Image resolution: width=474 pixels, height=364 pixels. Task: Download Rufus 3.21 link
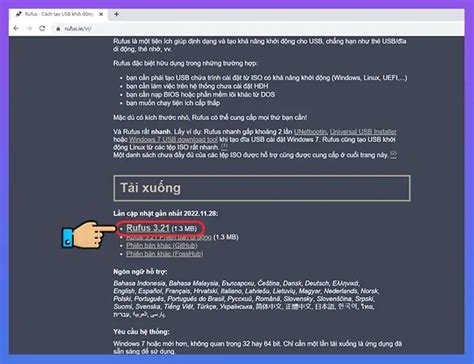(x=148, y=228)
